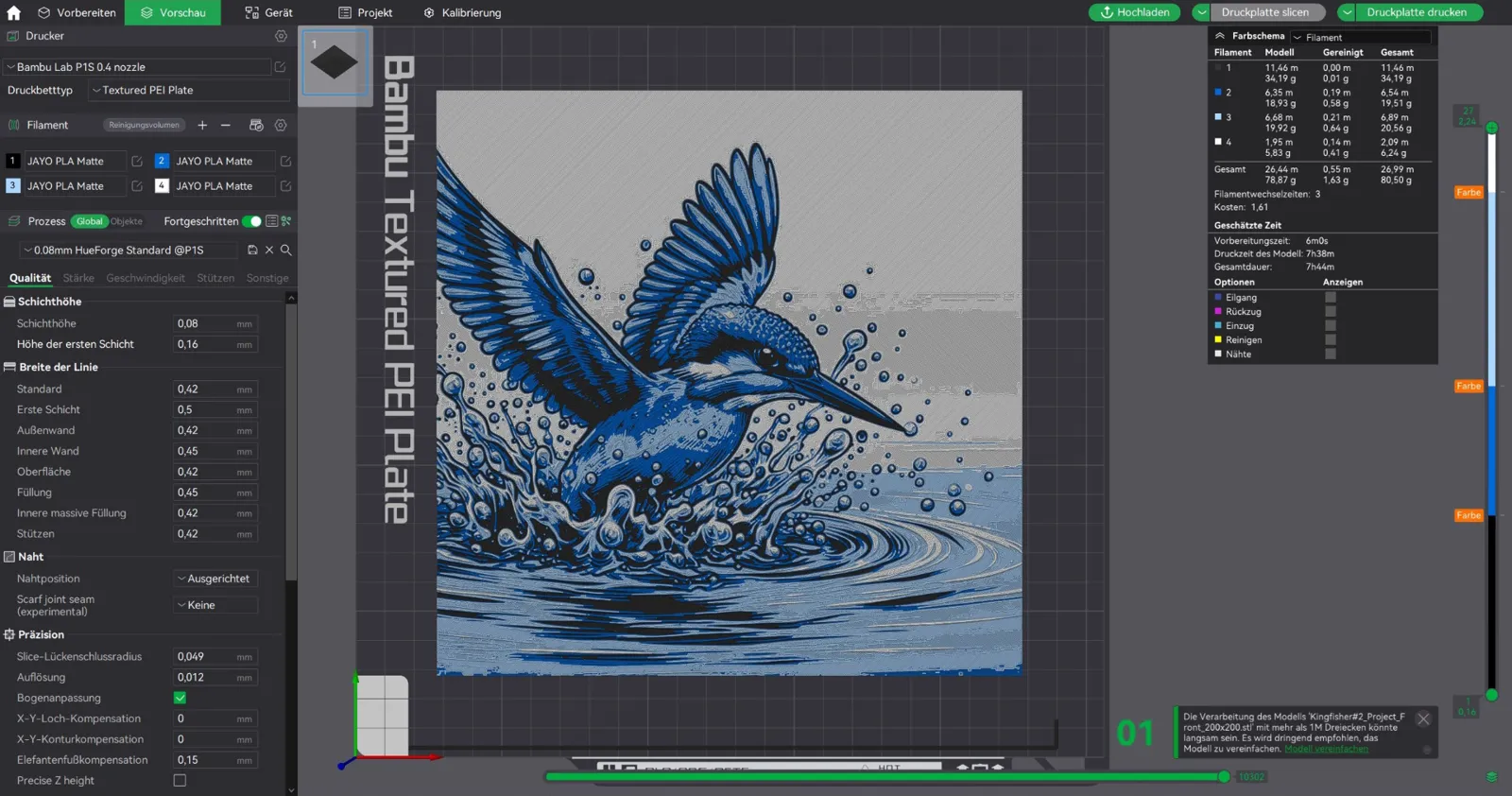1512x796 pixels.
Task: Edit the Bambu Lab P1S printer preset
Action: click(x=280, y=67)
